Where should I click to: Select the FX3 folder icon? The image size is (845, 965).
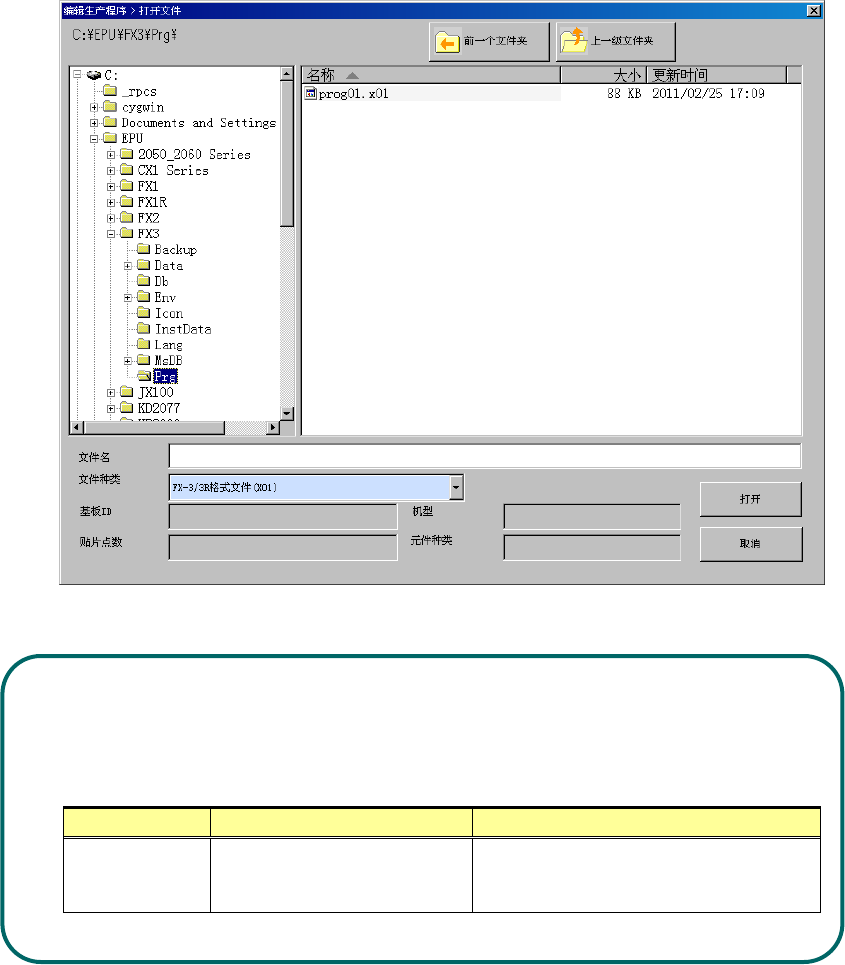coord(127,233)
